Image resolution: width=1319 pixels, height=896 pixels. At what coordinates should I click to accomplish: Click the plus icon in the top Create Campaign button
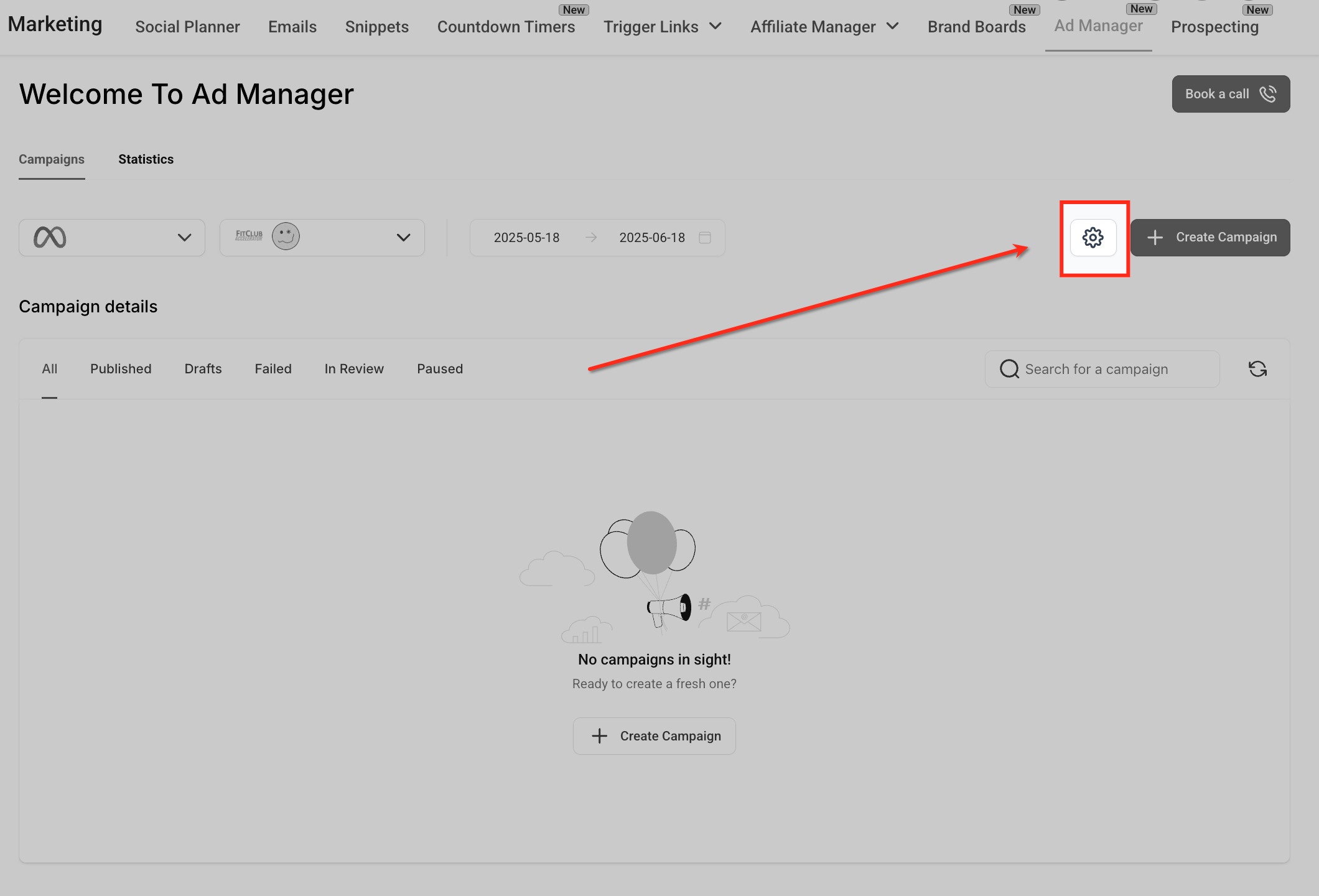coord(1155,238)
